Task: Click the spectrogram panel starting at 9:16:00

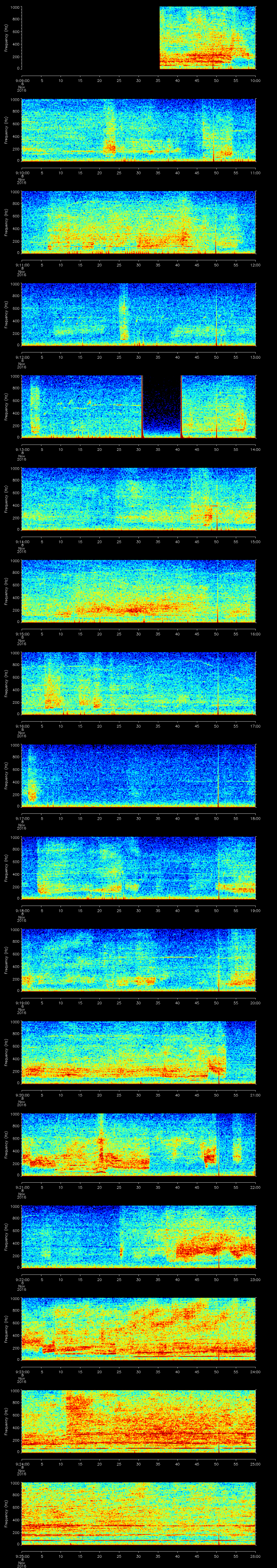Action: tap(139, 683)
